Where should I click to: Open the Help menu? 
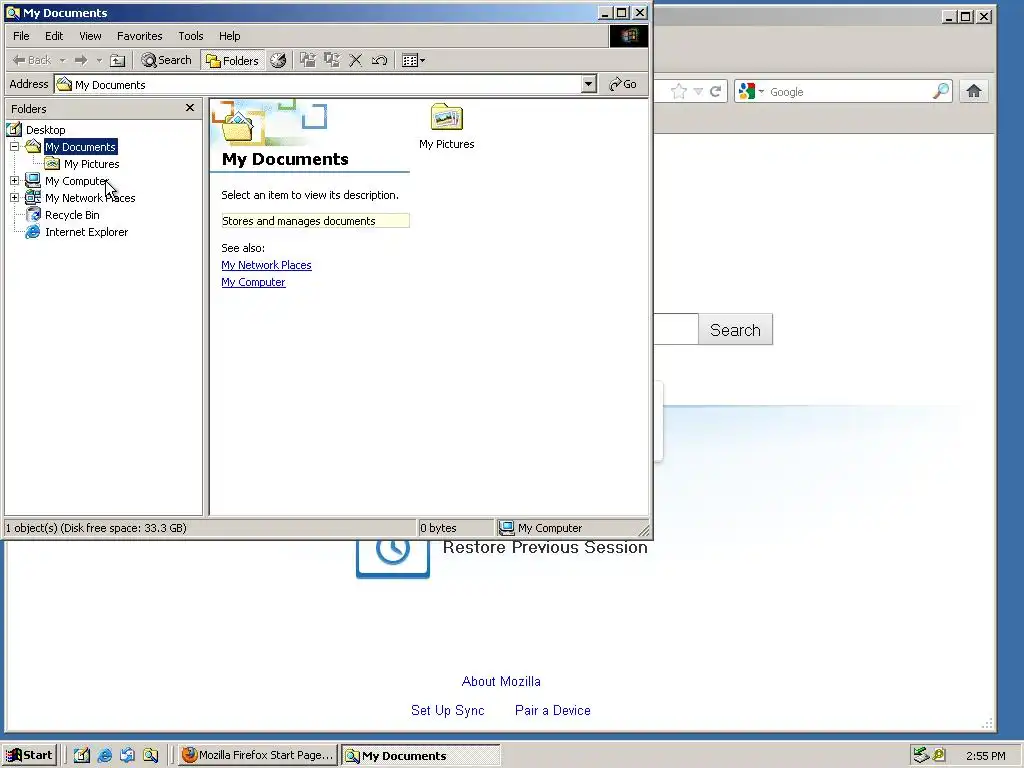229,36
